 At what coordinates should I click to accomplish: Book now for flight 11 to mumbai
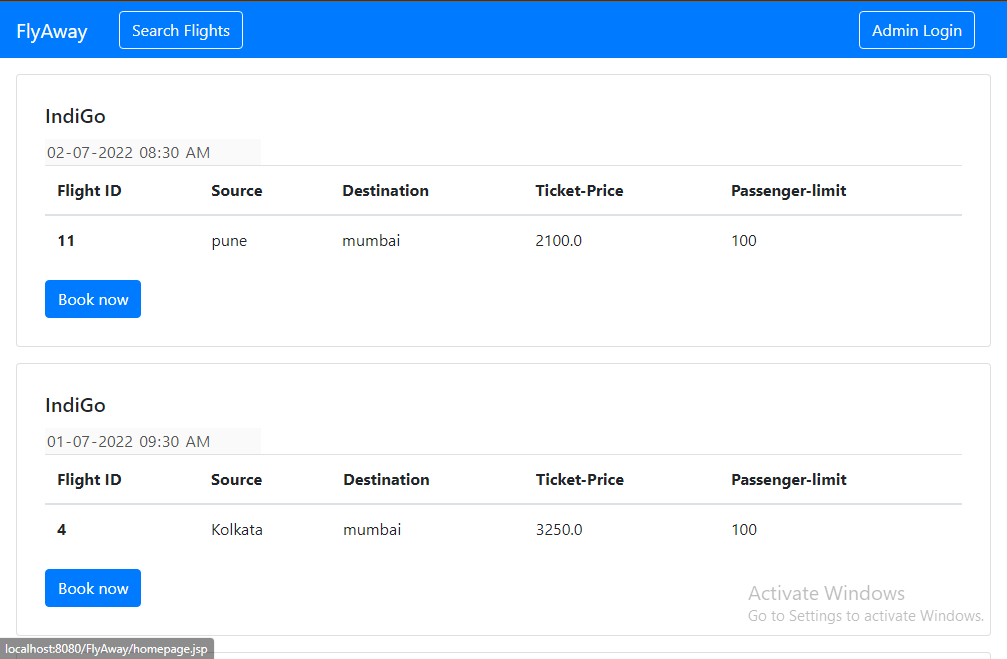tap(93, 299)
